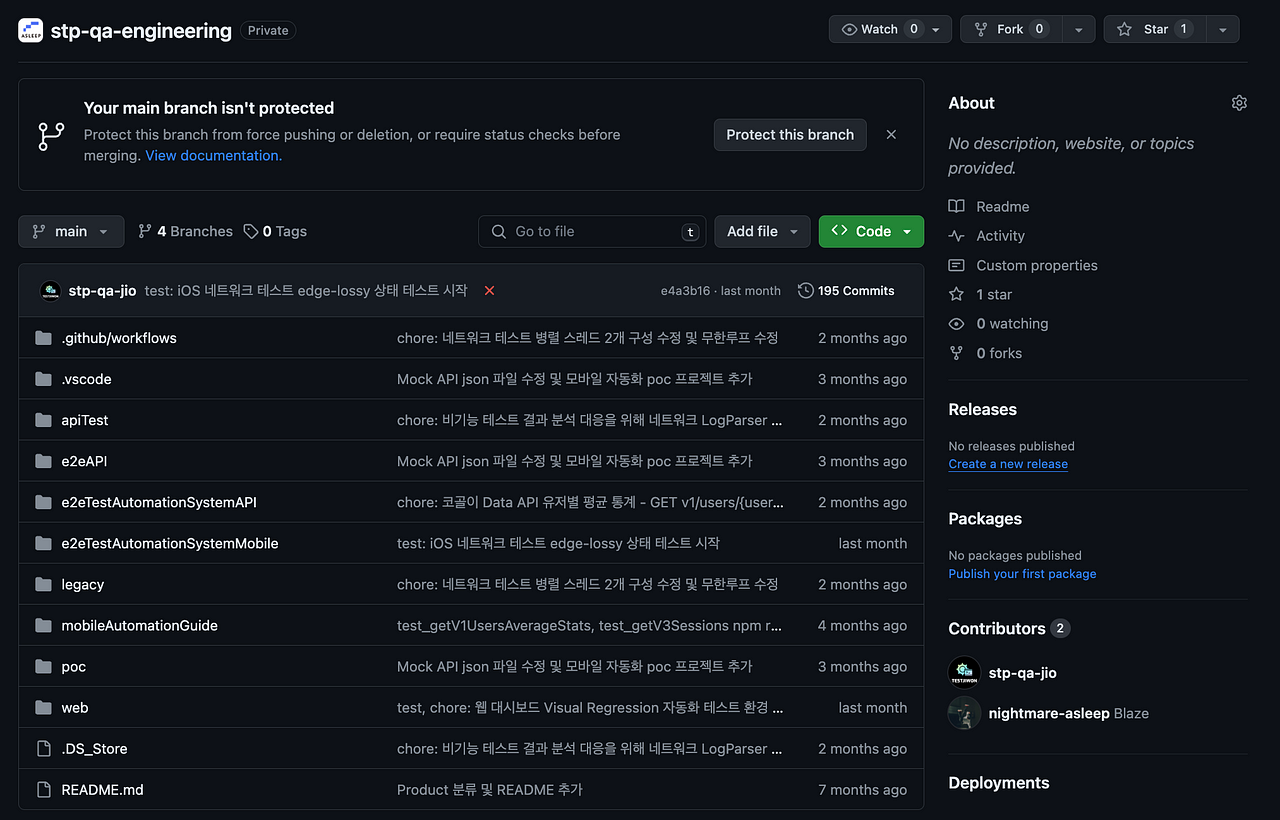Open the green Code dropdown
The width and height of the screenshot is (1280, 820).
click(871, 231)
